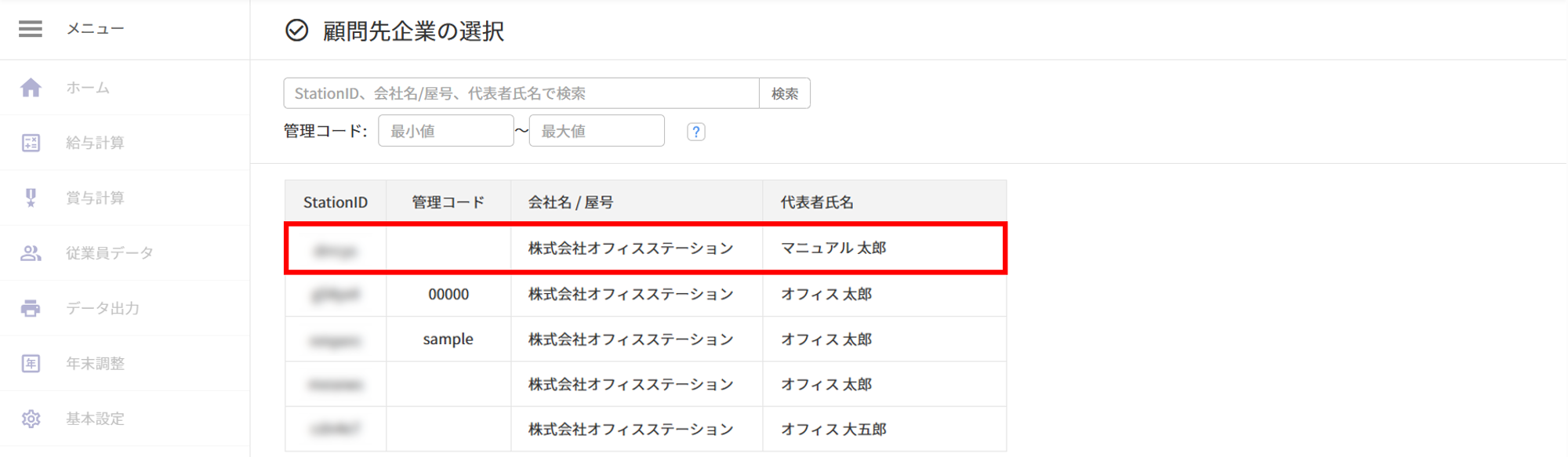Select the row for マニュアル 太郎
Viewport: 1568px width, 457px height.
[x=644, y=248]
